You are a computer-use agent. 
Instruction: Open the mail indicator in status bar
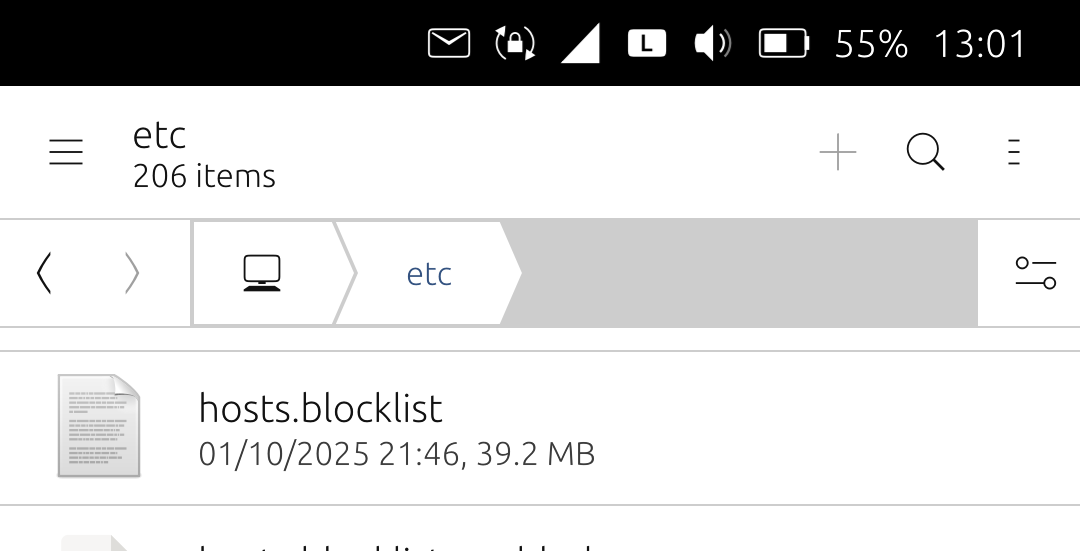(449, 43)
